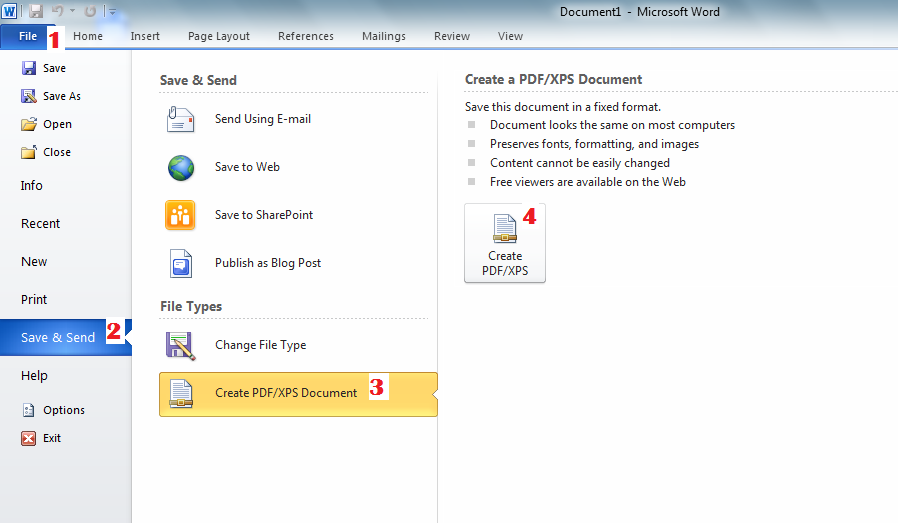Open the File tab
This screenshot has width=898, height=523.
pos(28,36)
